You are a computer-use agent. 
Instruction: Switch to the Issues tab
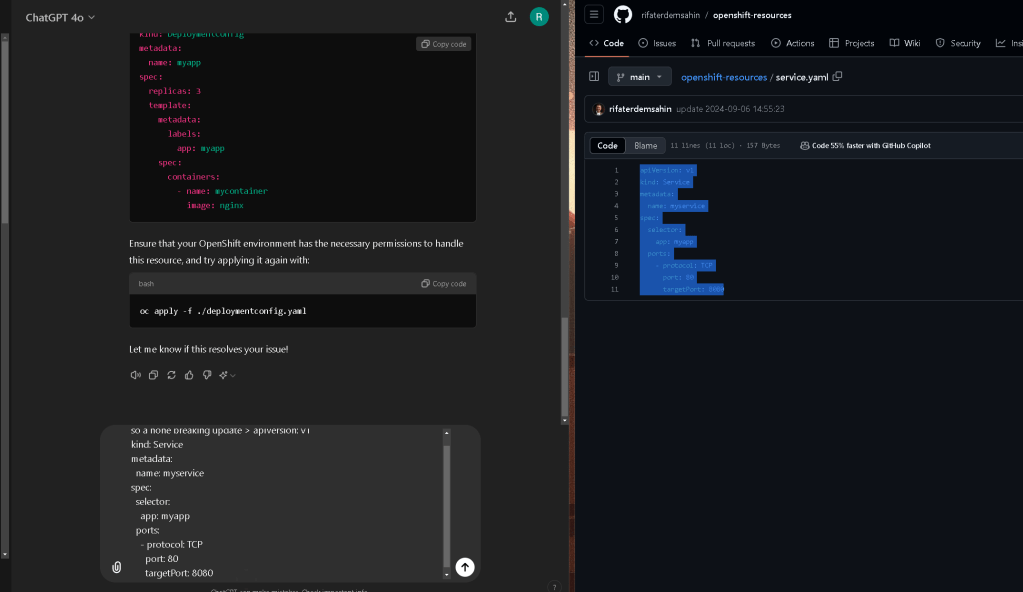657,43
